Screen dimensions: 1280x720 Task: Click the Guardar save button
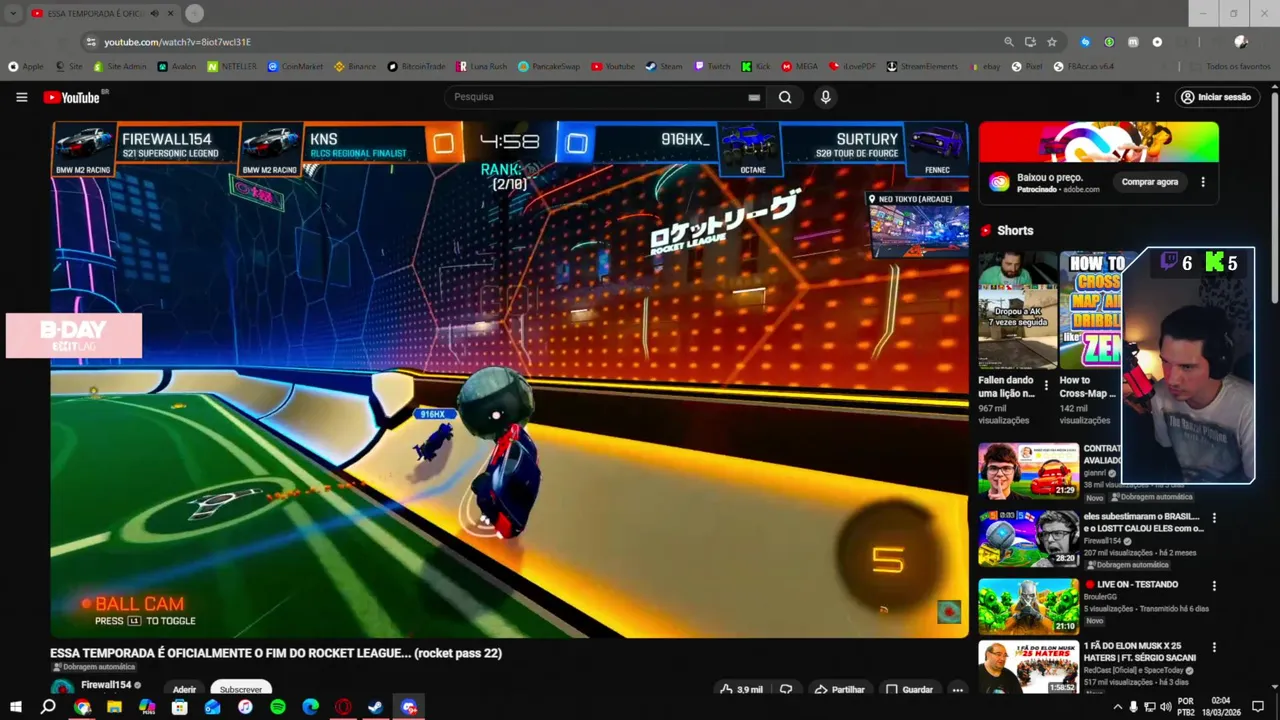pos(909,689)
